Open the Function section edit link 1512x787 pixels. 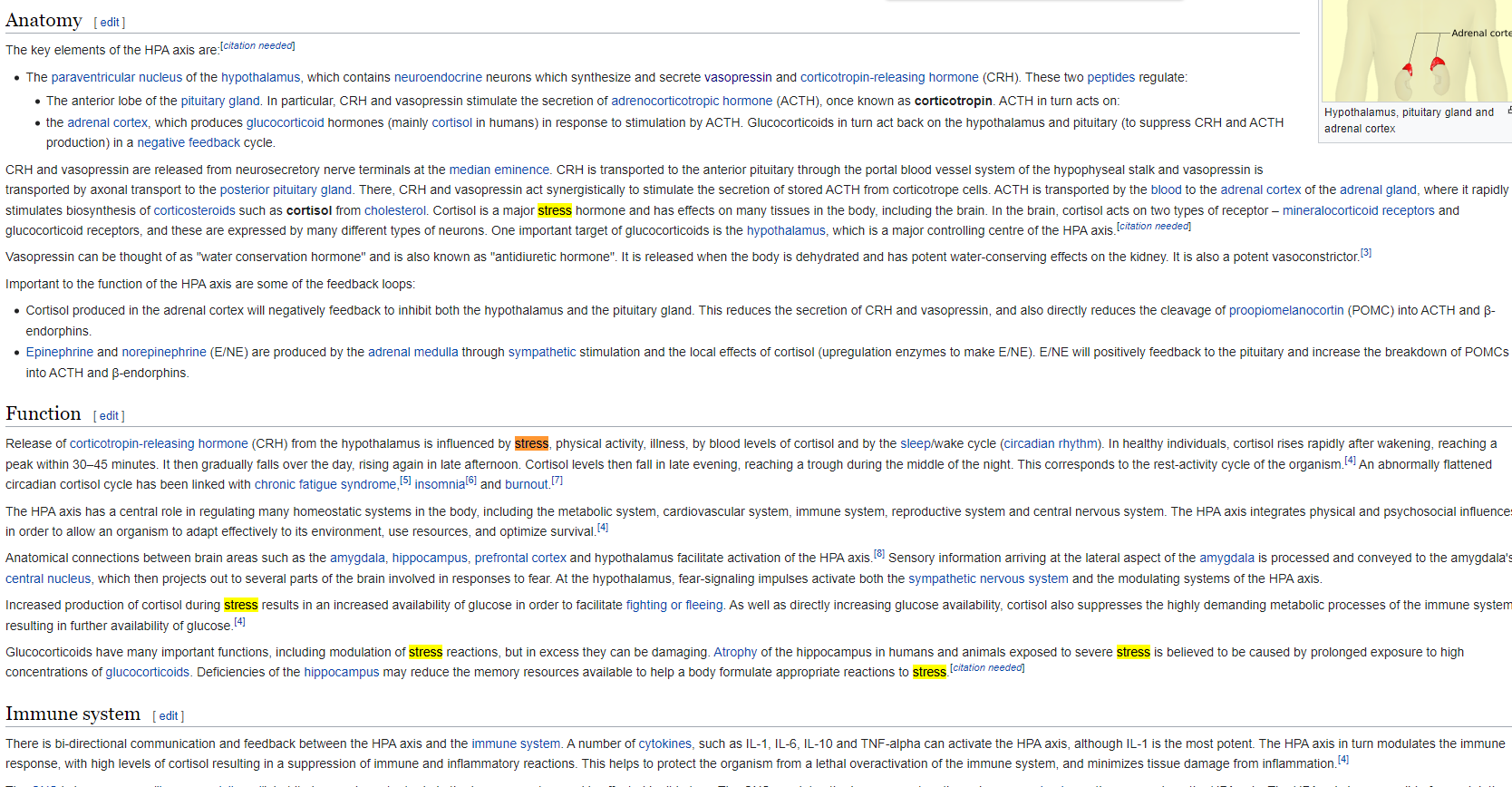click(109, 415)
